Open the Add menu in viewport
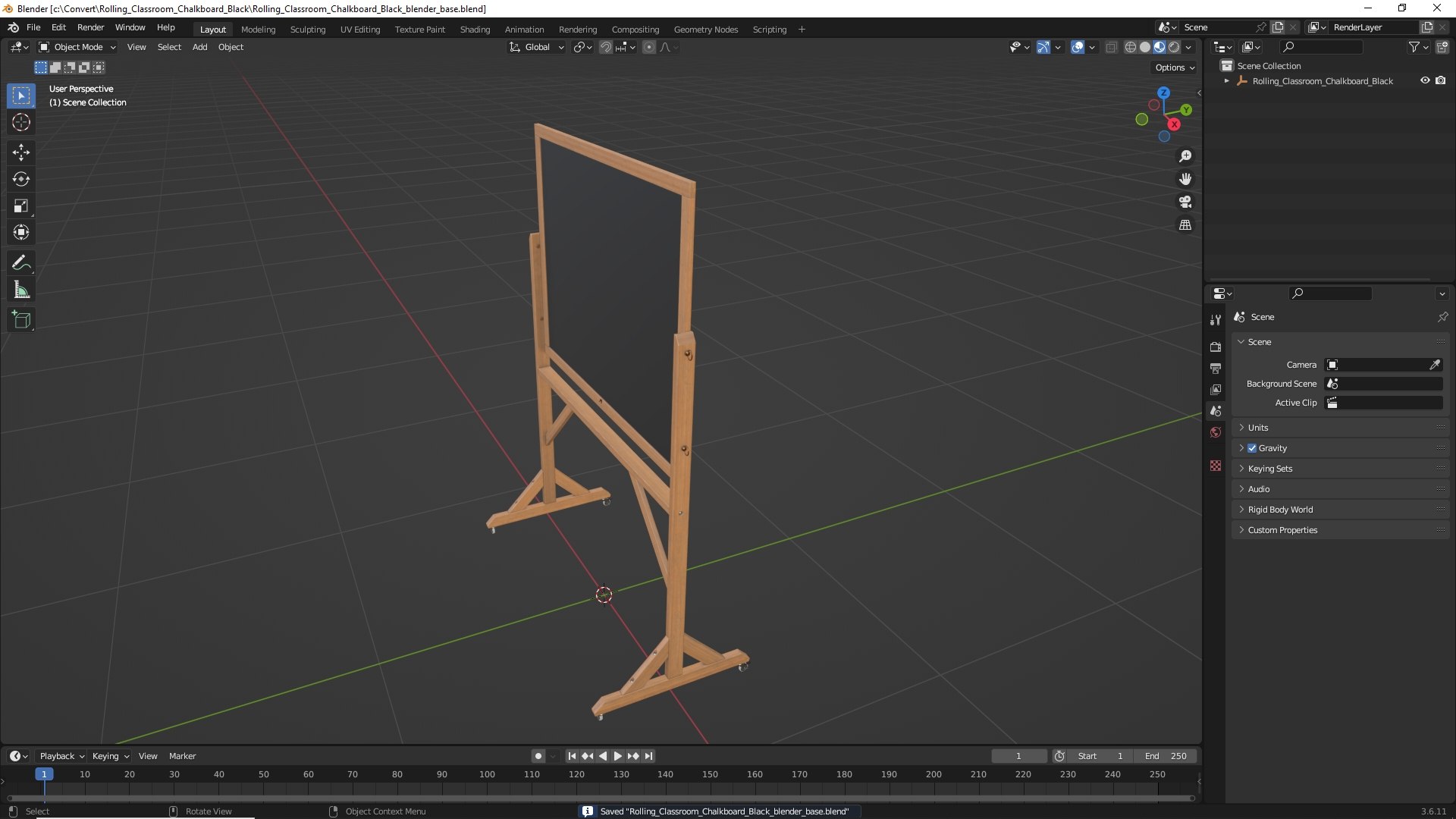The height and width of the screenshot is (819, 1456). [x=199, y=47]
